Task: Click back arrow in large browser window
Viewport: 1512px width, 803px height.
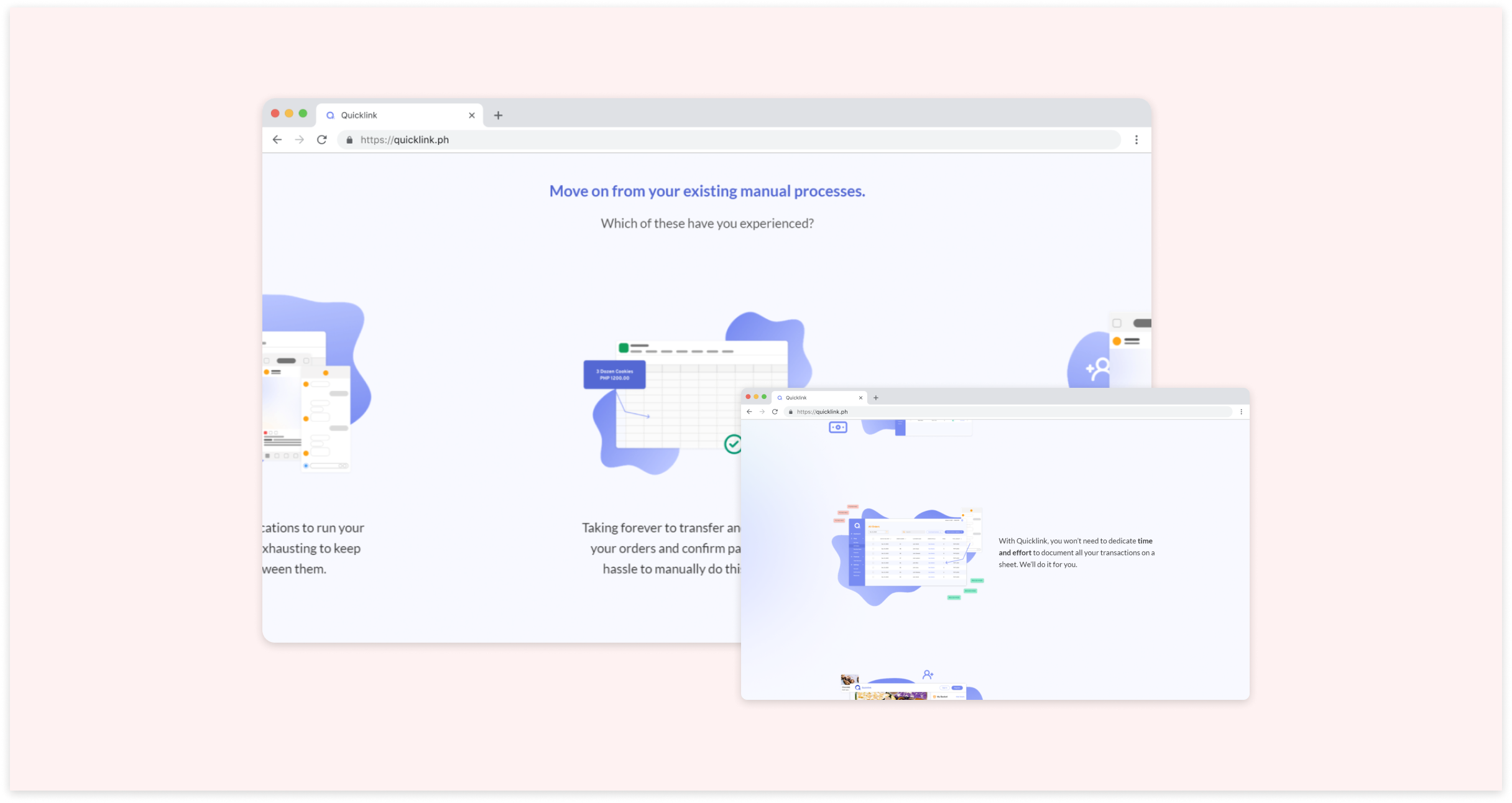Action: coord(277,140)
